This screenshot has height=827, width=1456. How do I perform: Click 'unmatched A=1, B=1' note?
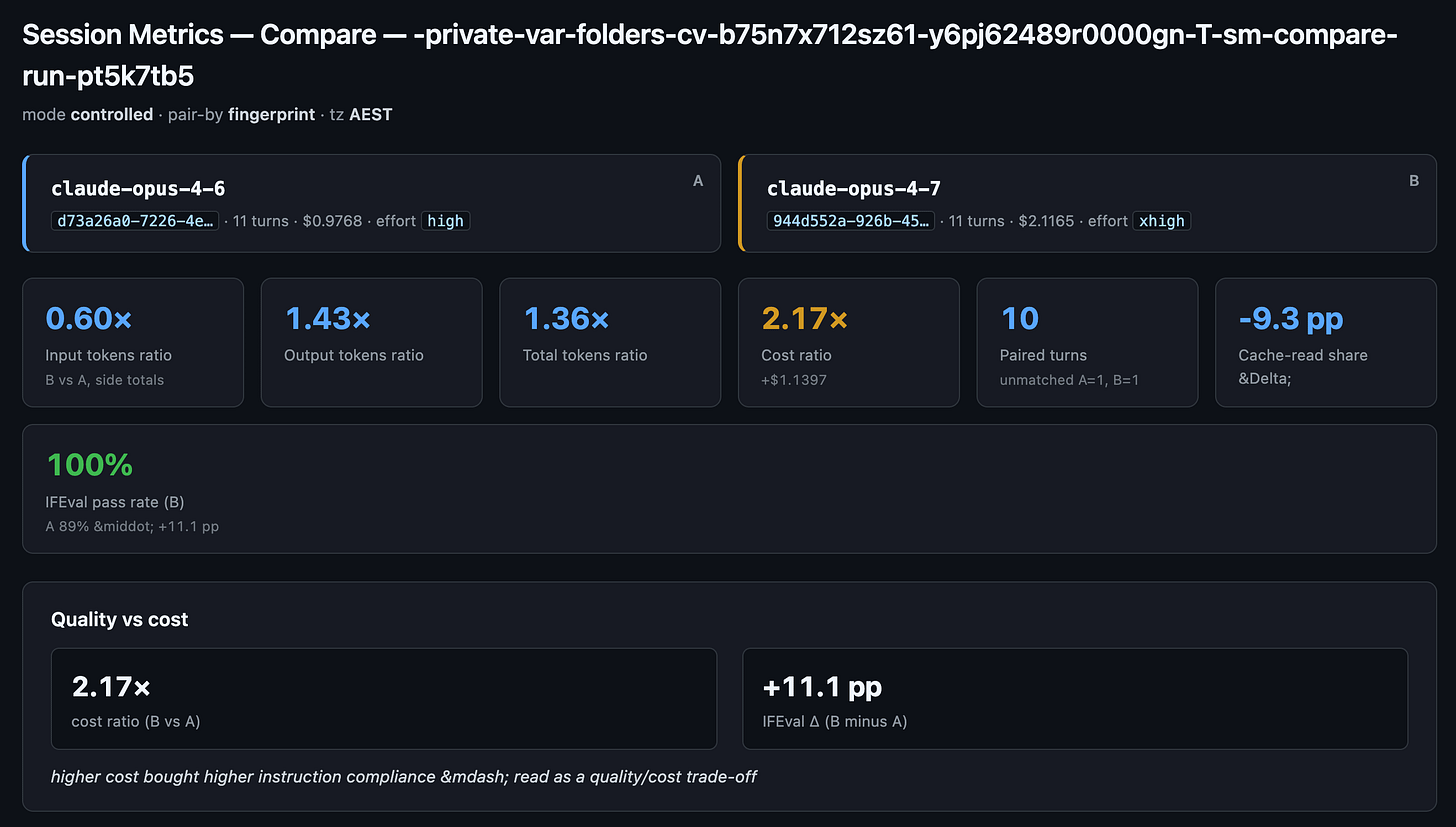tap(1070, 380)
